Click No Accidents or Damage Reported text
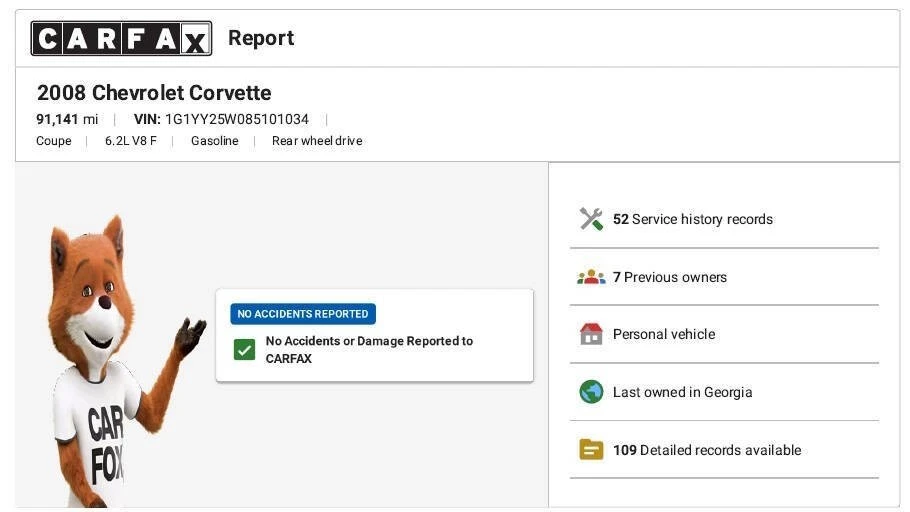Screen dimensions: 910x512 pyautogui.click(x=369, y=349)
